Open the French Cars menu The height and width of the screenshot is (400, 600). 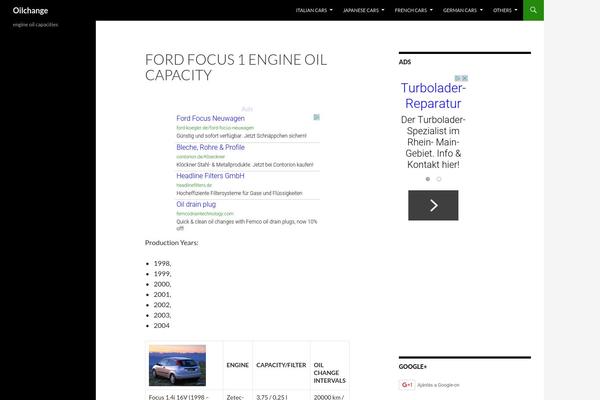[x=413, y=10]
